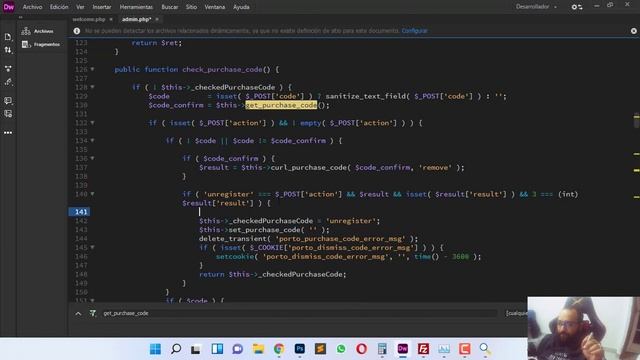Select the admin.php tab
The image size is (640, 360).
coord(136,19)
